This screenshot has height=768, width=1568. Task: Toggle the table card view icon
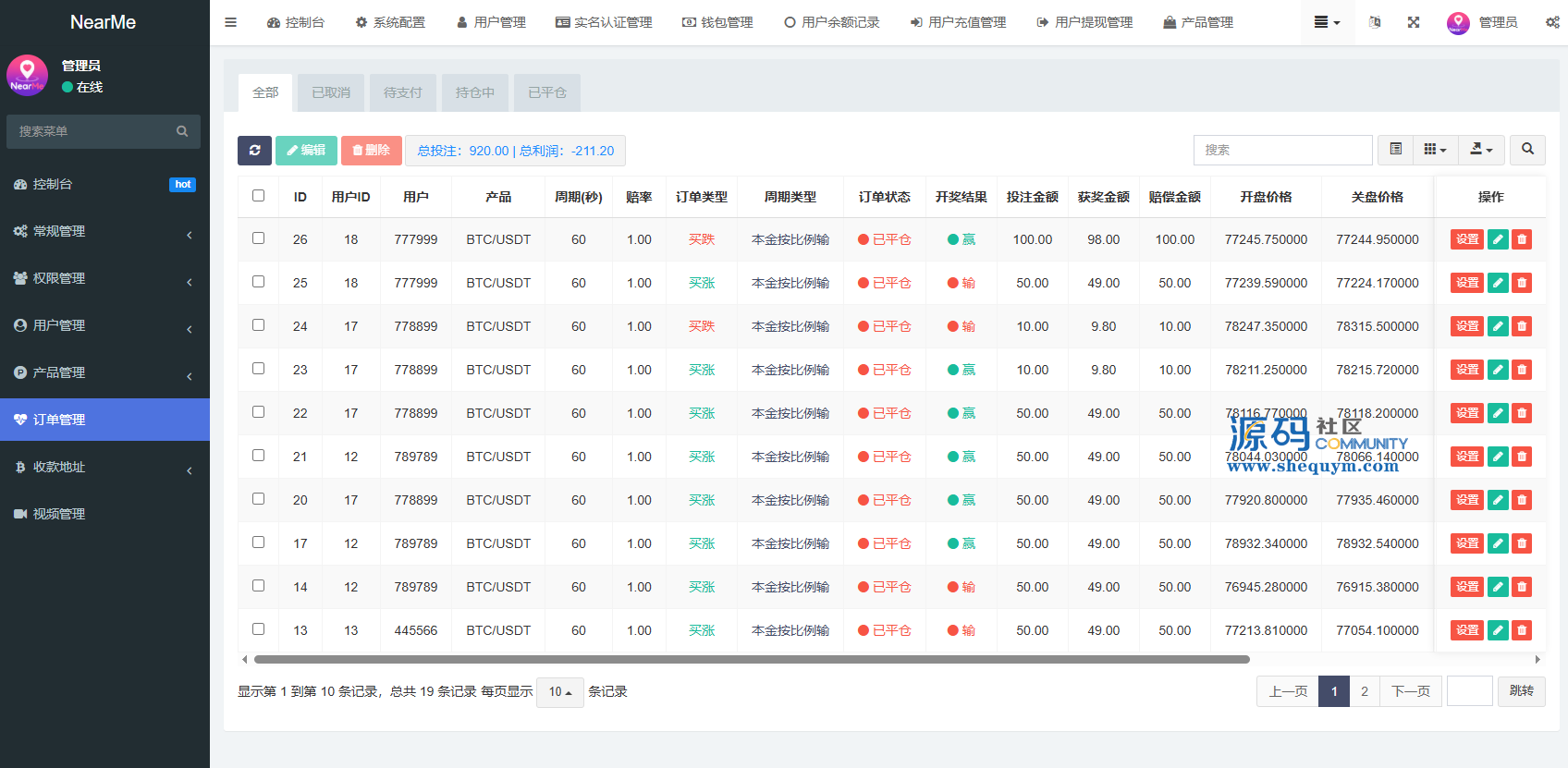tap(1396, 150)
